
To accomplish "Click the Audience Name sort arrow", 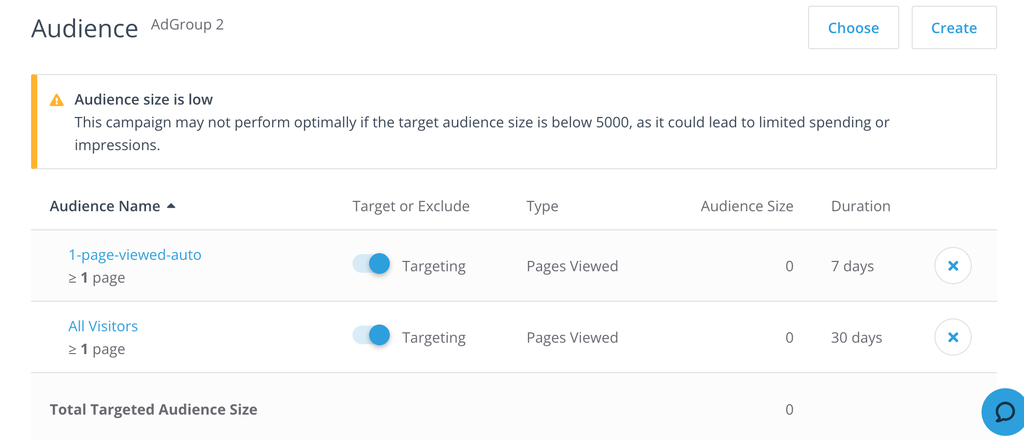I will click(x=171, y=206).
